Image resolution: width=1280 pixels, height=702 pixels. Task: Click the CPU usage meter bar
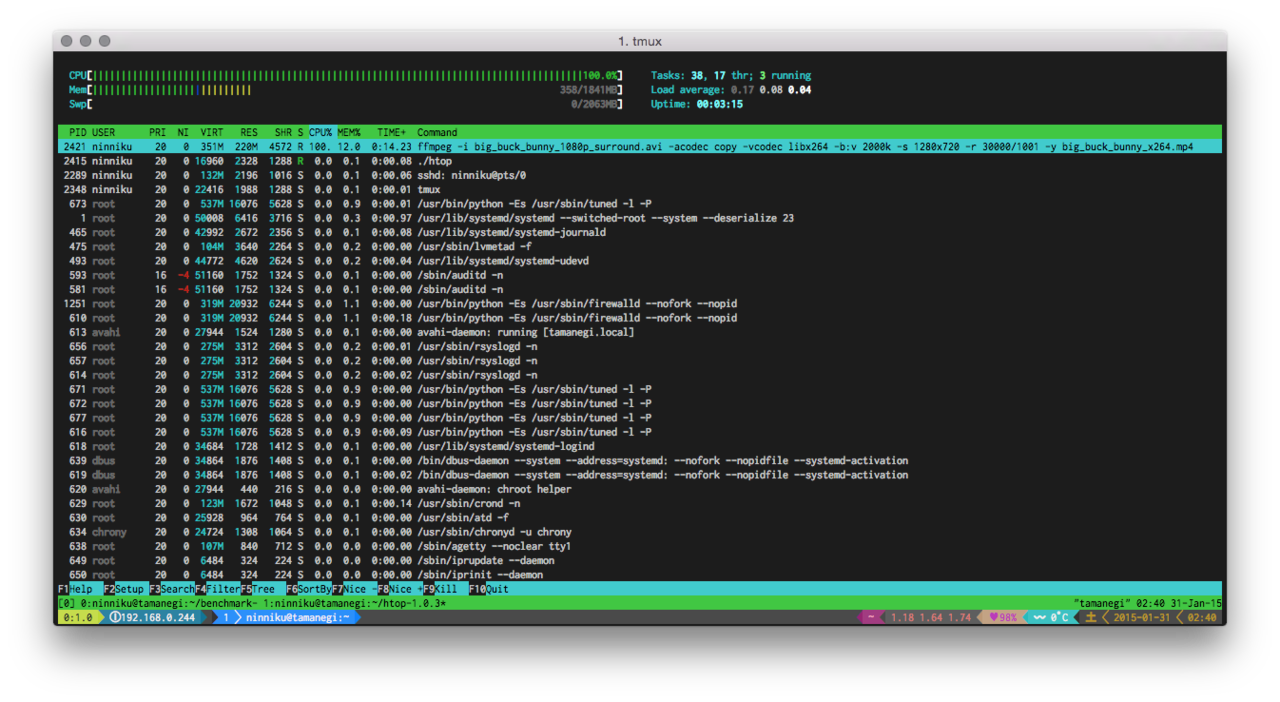click(x=345, y=75)
